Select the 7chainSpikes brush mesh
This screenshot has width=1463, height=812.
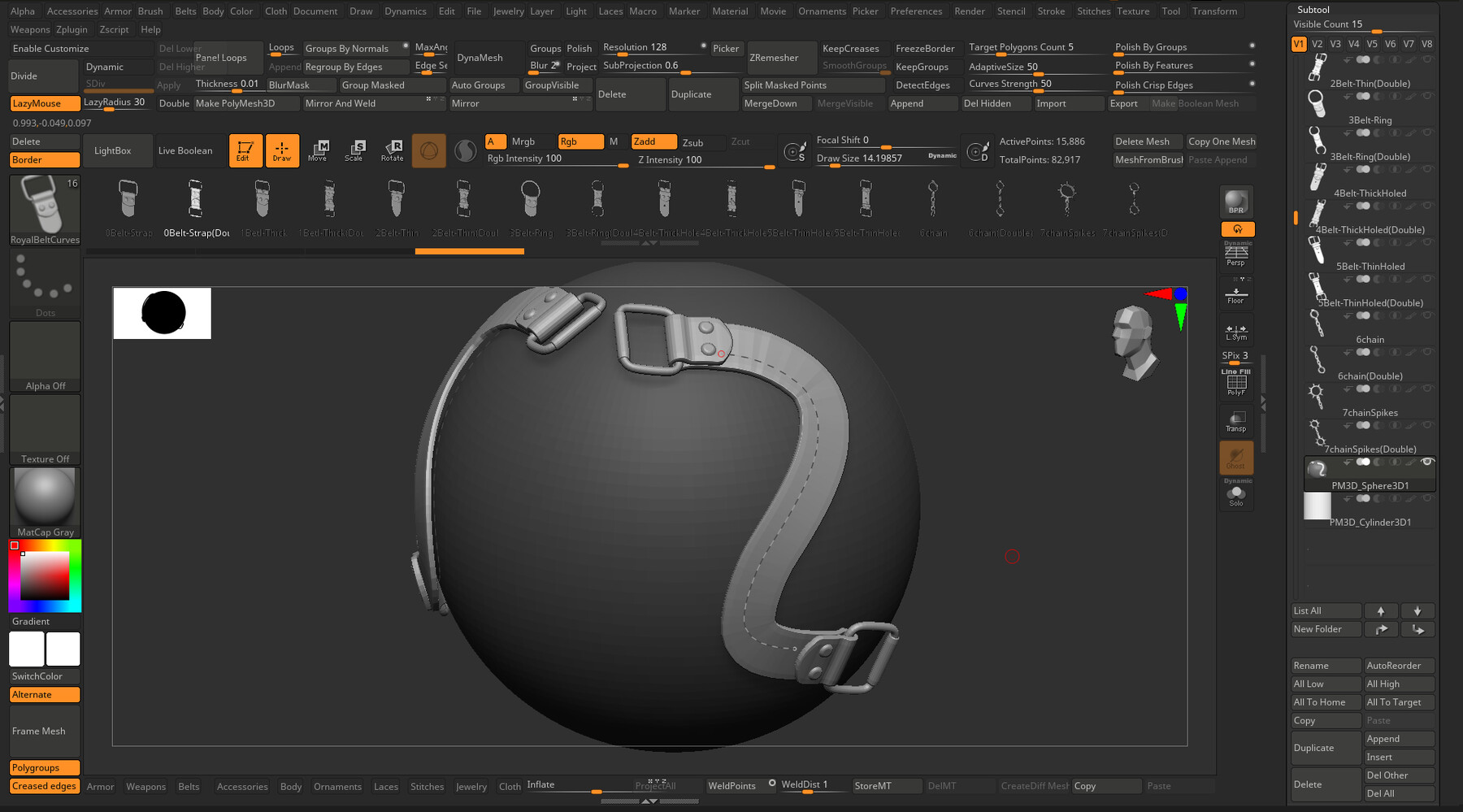click(1067, 208)
